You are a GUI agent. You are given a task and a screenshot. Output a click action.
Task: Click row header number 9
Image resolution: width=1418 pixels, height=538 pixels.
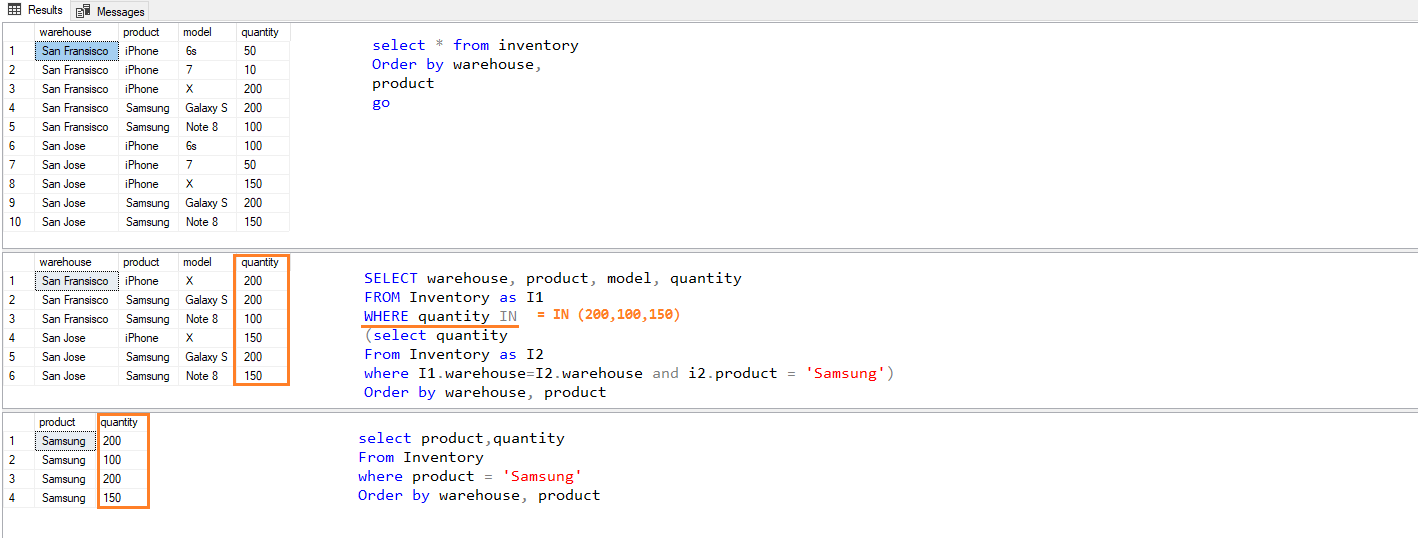[x=18, y=203]
